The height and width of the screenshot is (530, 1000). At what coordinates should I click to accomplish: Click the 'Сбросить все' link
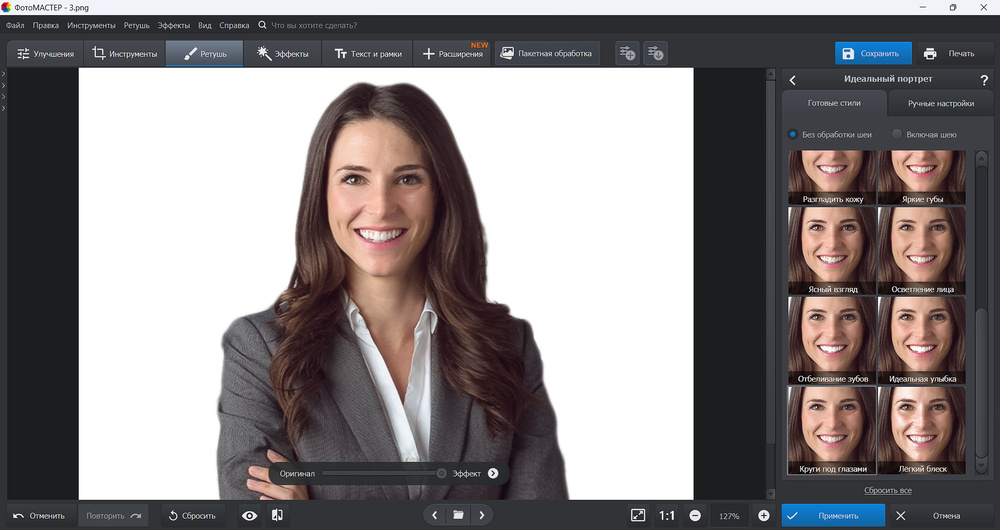click(x=888, y=490)
